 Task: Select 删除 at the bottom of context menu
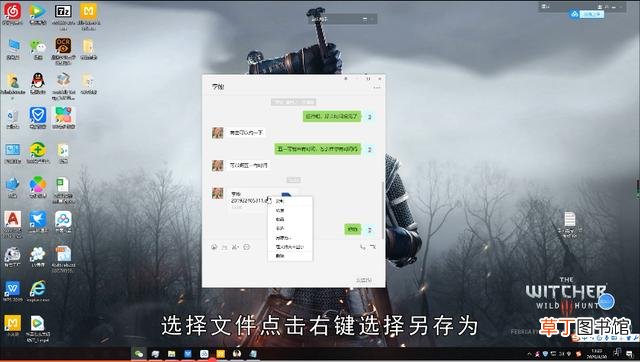tap(280, 256)
